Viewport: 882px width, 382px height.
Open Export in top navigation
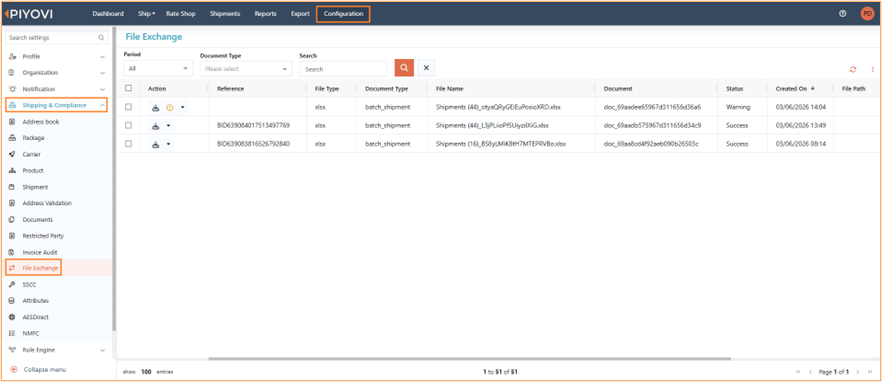pos(300,14)
